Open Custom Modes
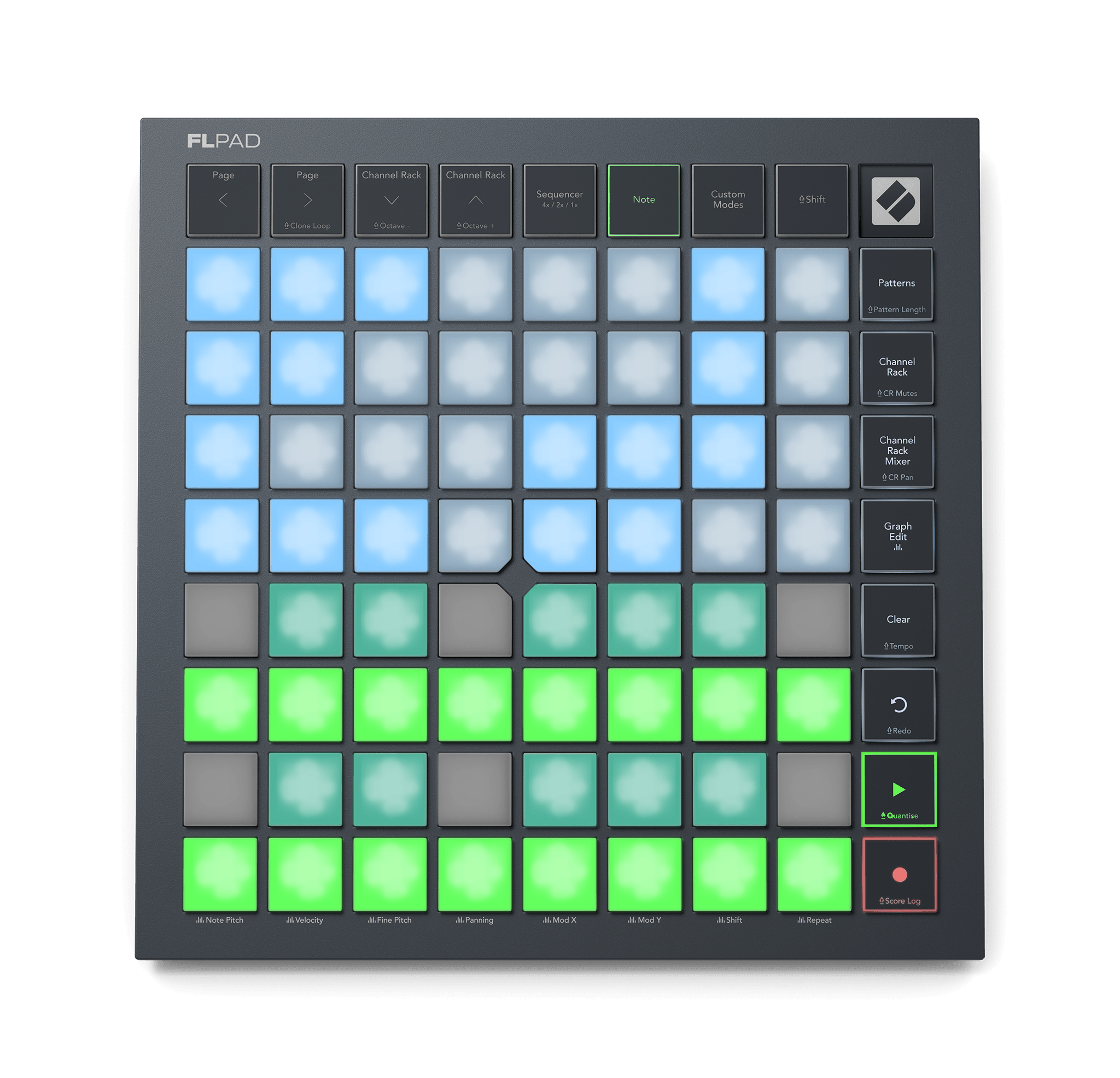The height and width of the screenshot is (1078, 1120). [727, 201]
